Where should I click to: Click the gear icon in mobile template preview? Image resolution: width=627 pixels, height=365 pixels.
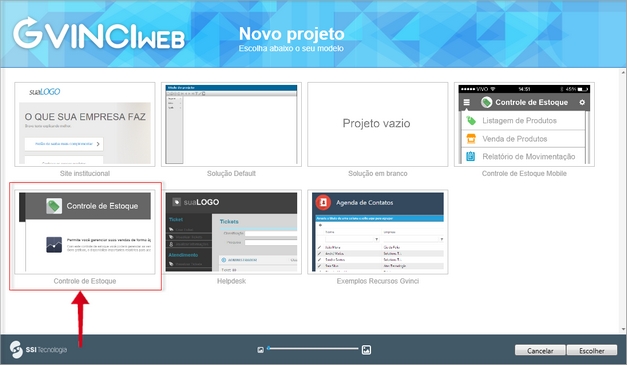click(582, 102)
